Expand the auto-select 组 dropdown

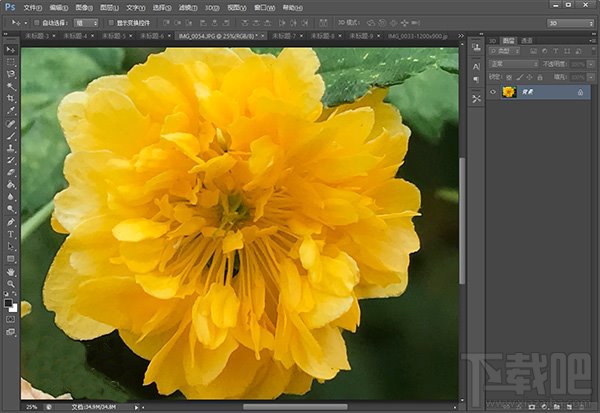86,21
